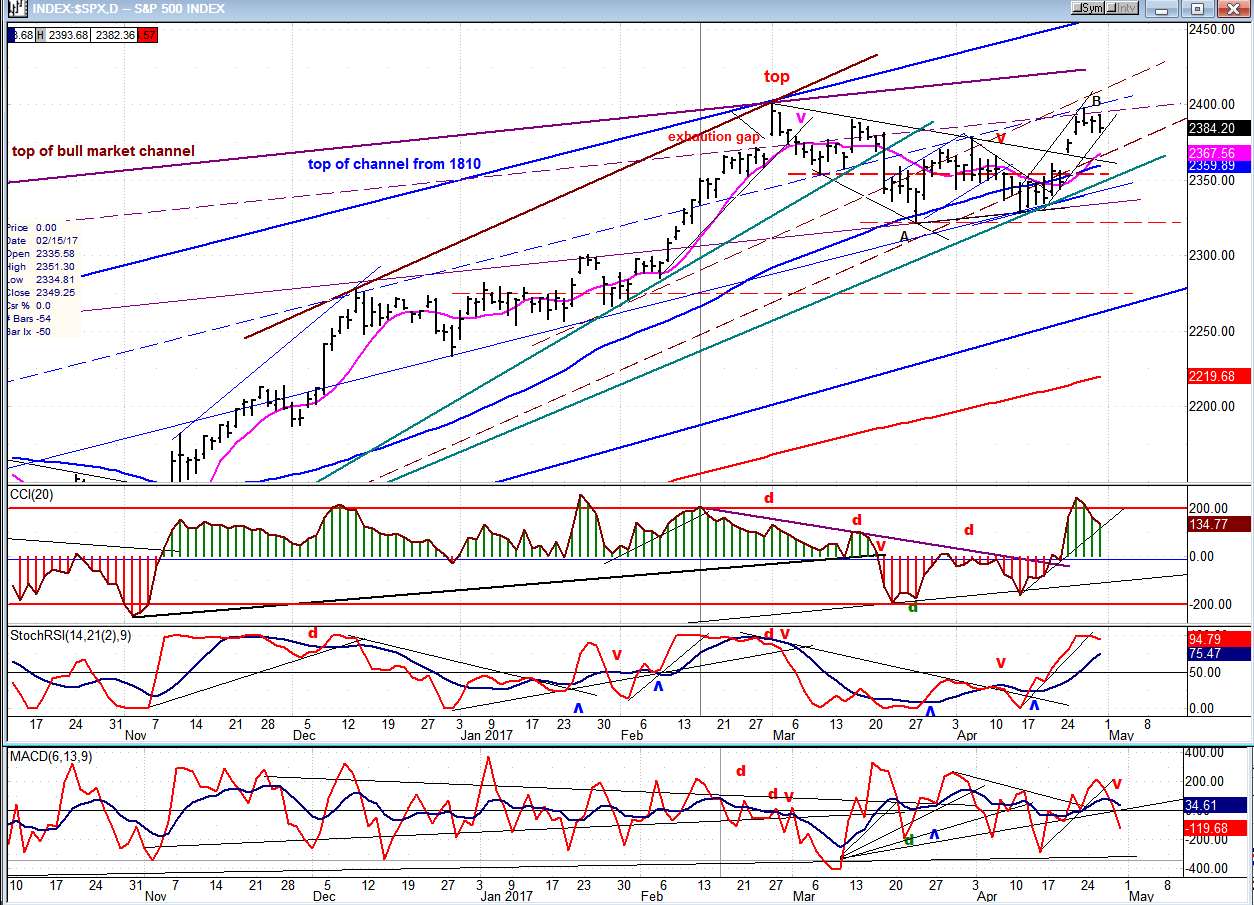Select the CCI(20) indicator label

click(32, 494)
